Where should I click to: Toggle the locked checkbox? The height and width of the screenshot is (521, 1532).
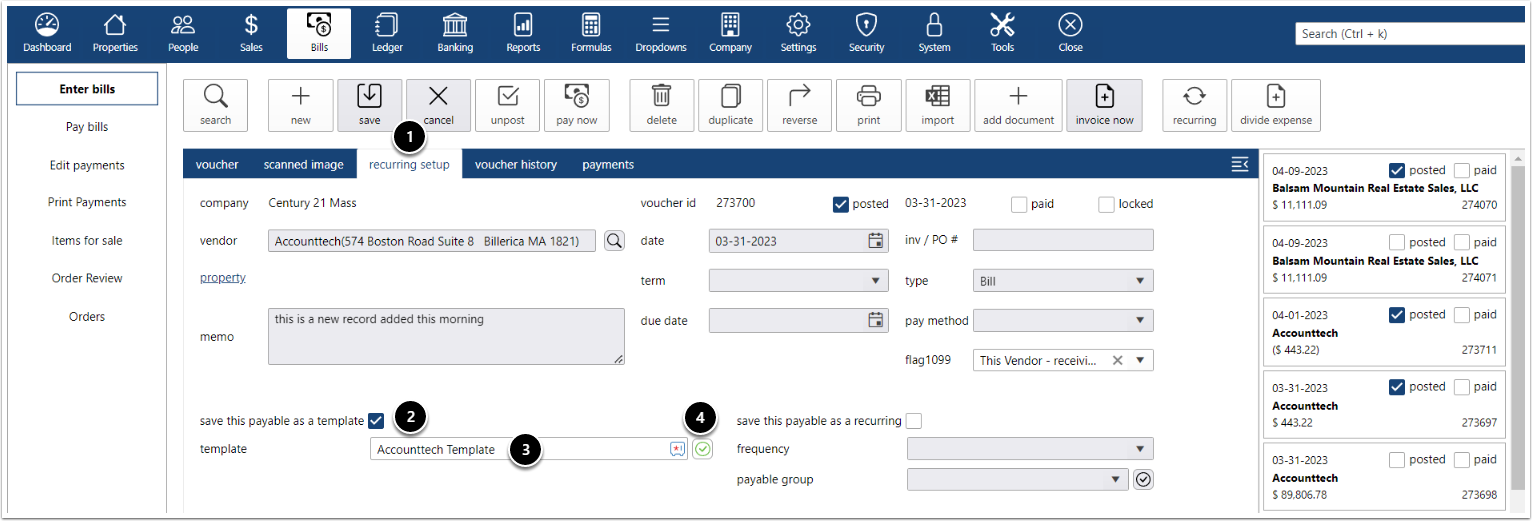(x=1106, y=204)
